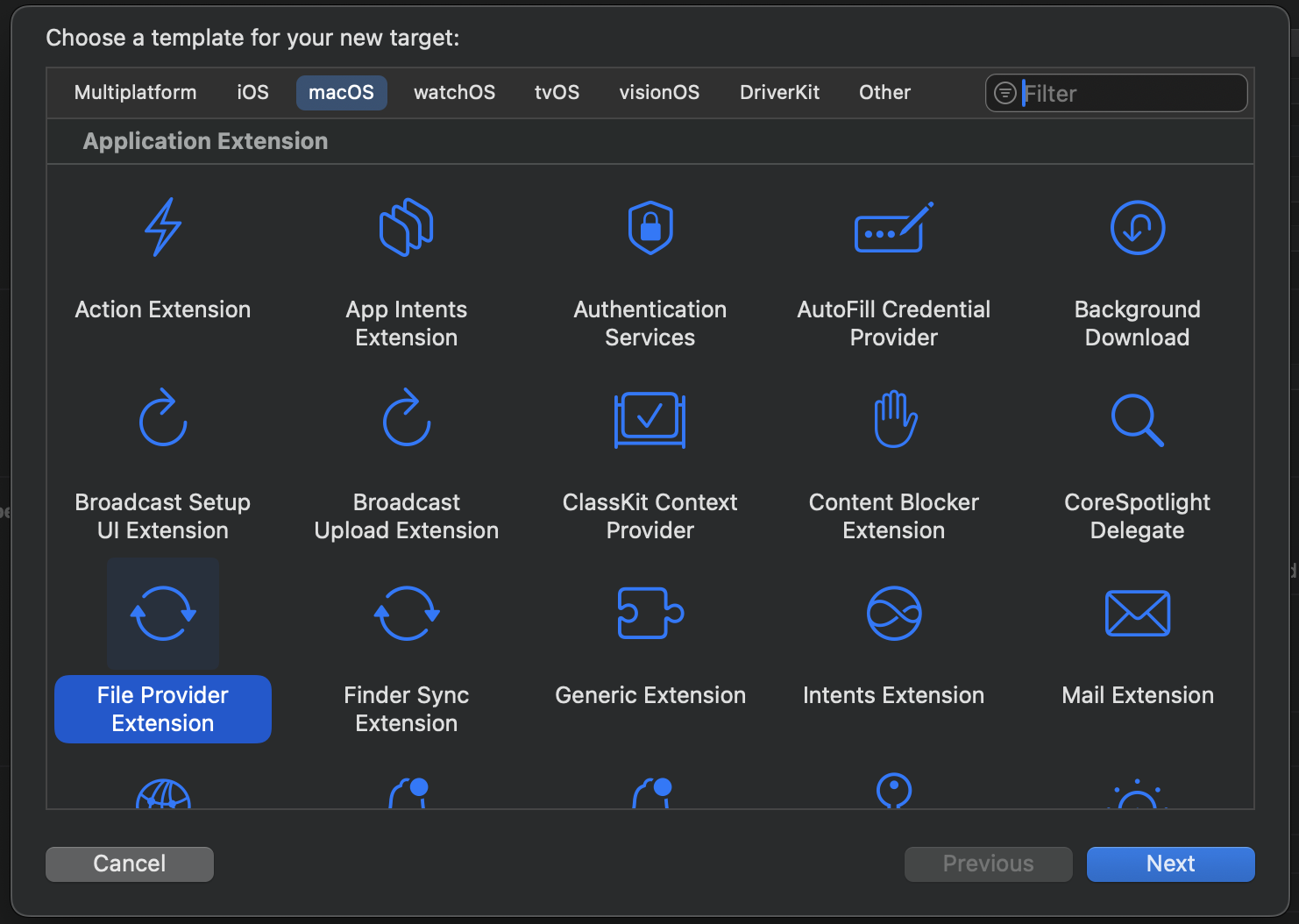Click the App Intents Extension label

(x=407, y=323)
